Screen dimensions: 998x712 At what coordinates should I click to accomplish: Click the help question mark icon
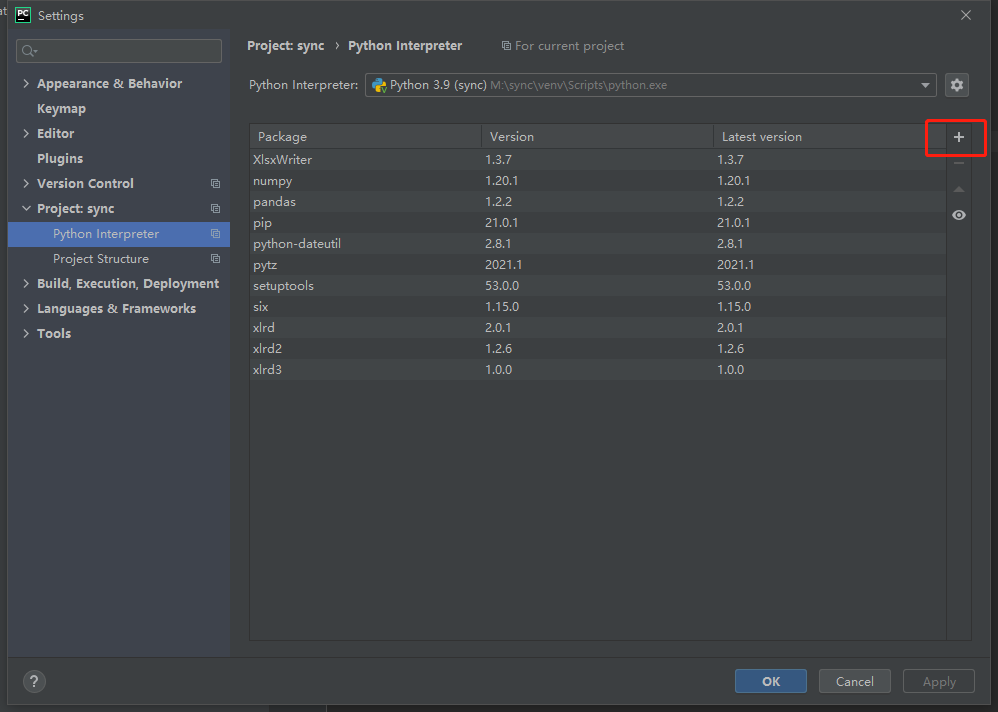point(34,681)
